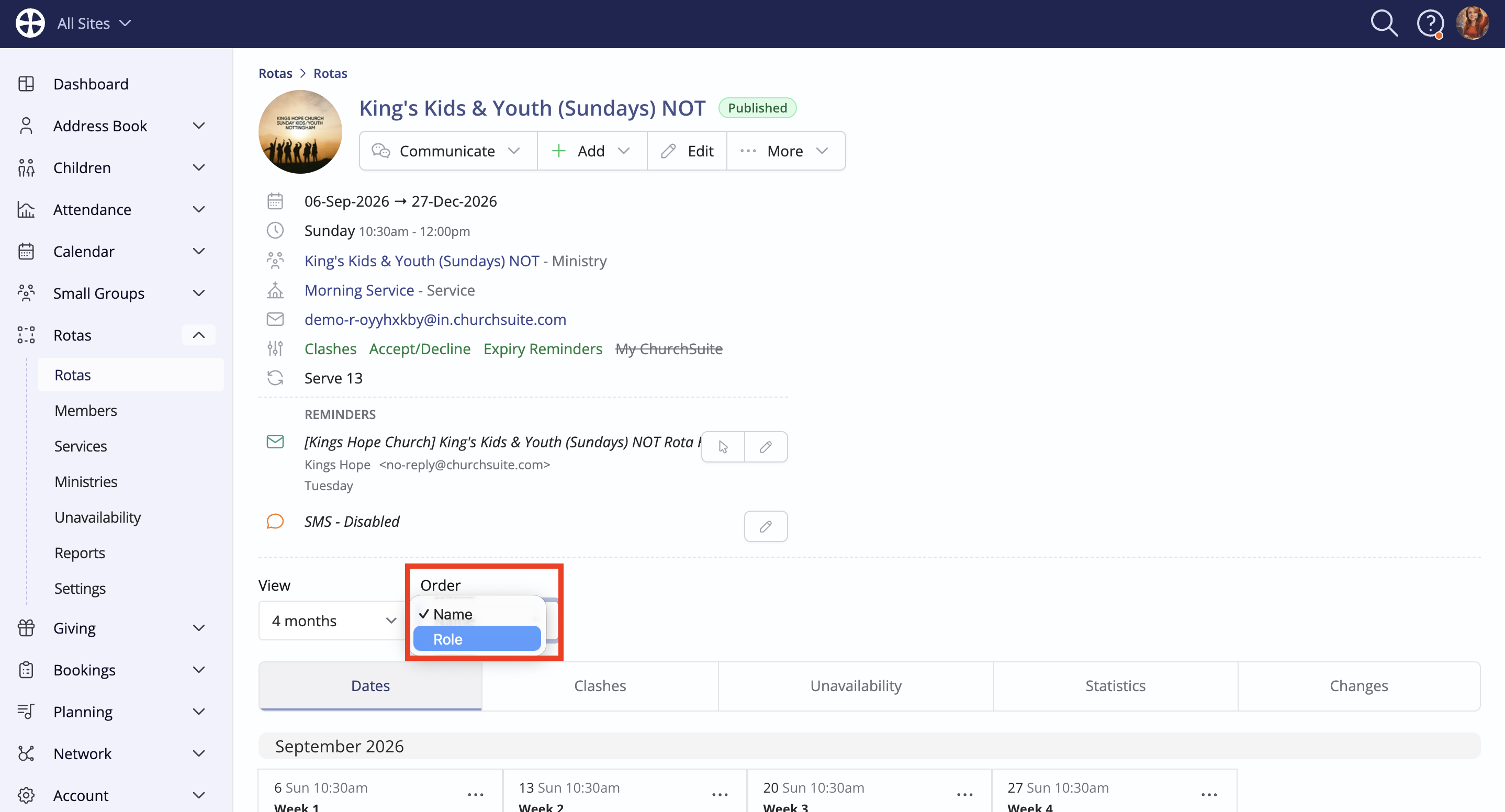Click the Edit button
The width and height of the screenshot is (1505, 812).
coord(687,151)
